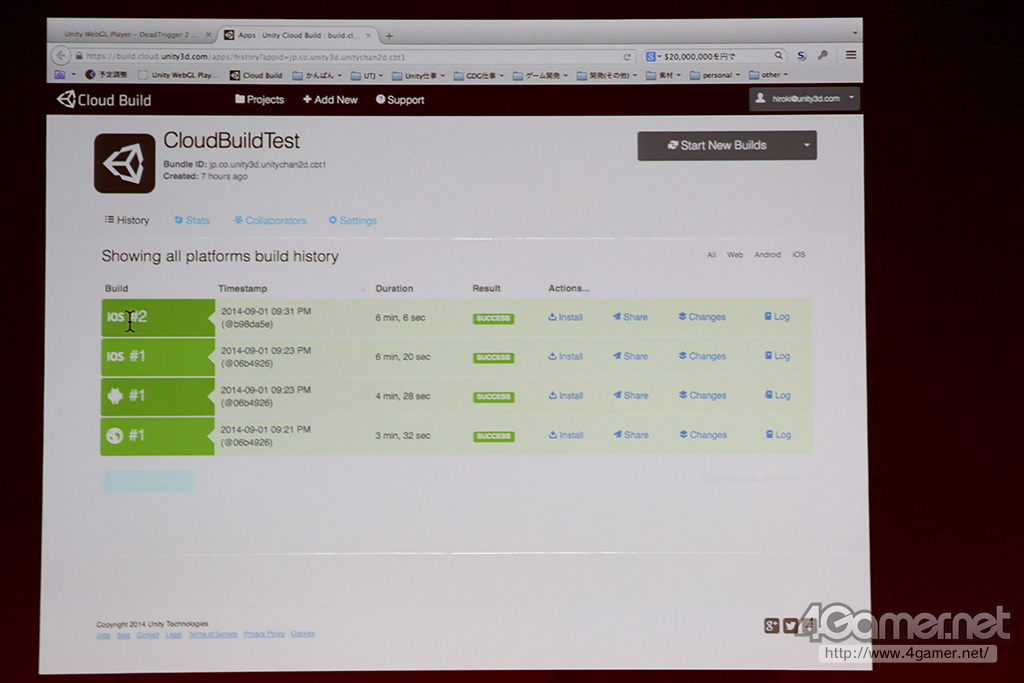Install the Android #1 build
The image size is (1024, 683).
pyautogui.click(x=566, y=396)
